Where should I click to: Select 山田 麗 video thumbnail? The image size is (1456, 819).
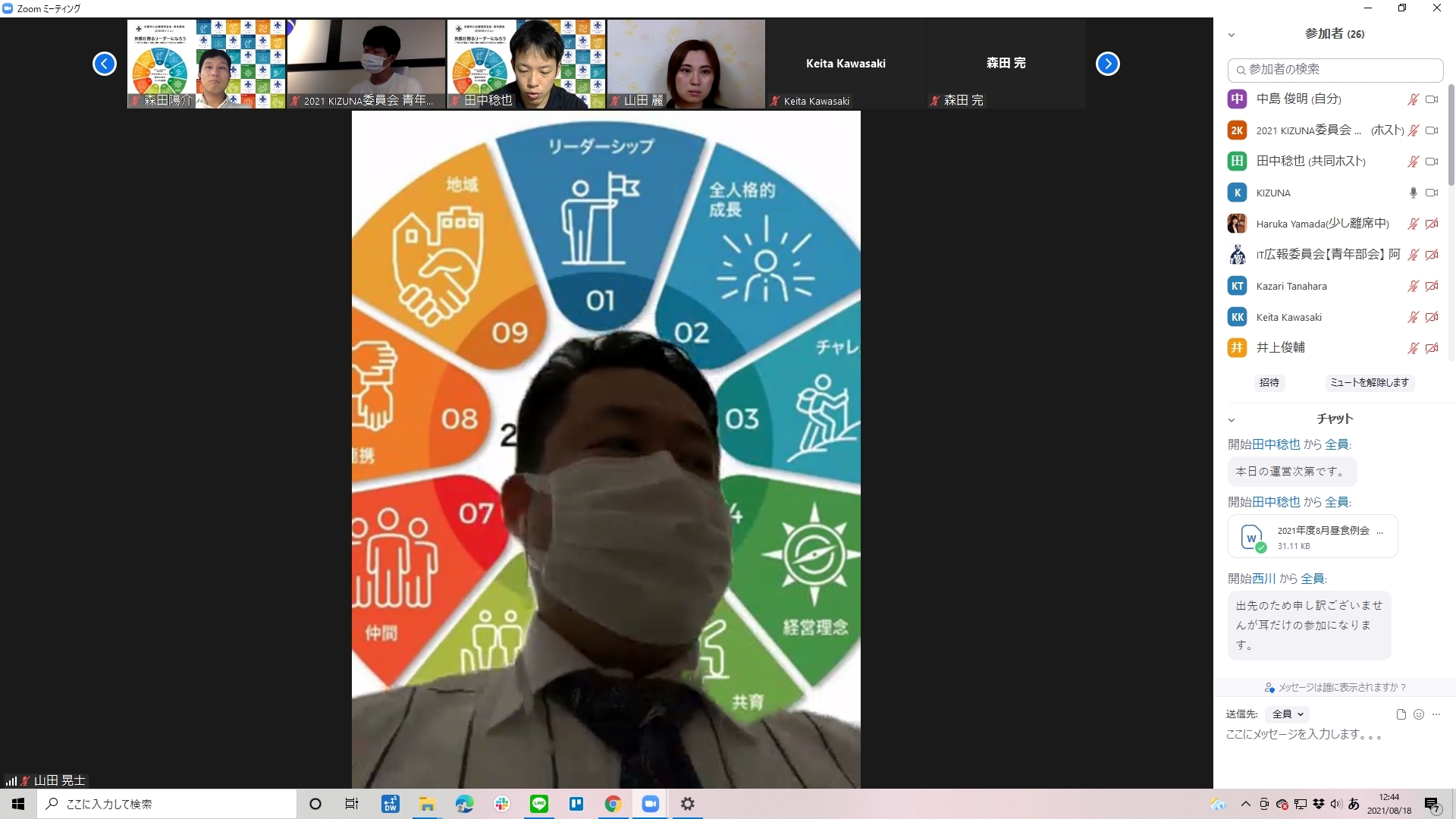click(x=686, y=64)
